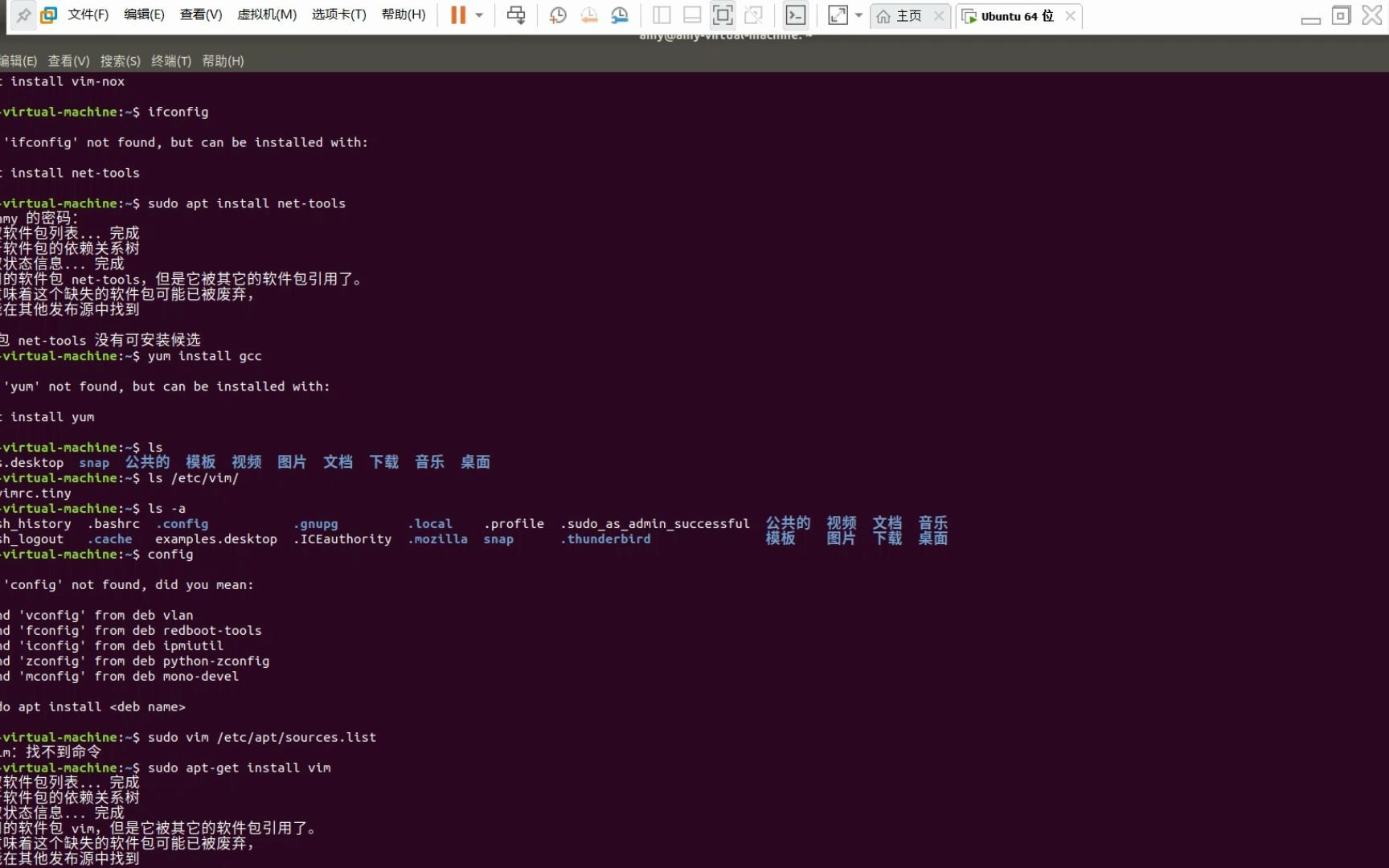
Task: Restore the VMware window size
Action: tap(1342, 15)
